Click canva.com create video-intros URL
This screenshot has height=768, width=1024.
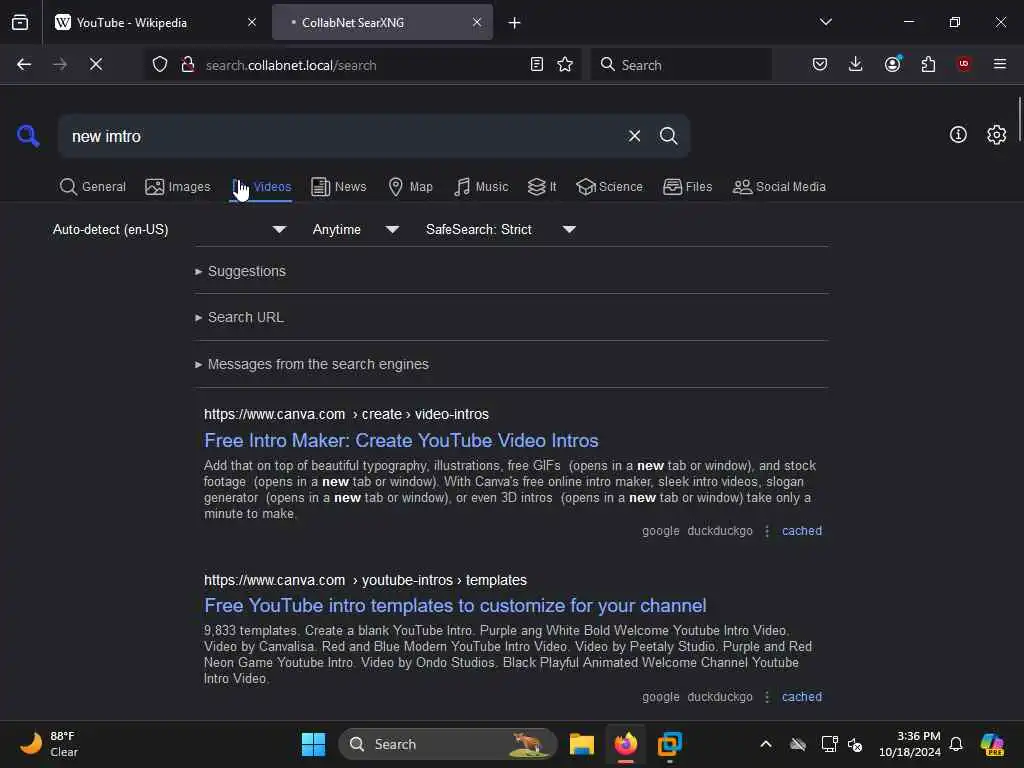pyautogui.click(x=346, y=414)
